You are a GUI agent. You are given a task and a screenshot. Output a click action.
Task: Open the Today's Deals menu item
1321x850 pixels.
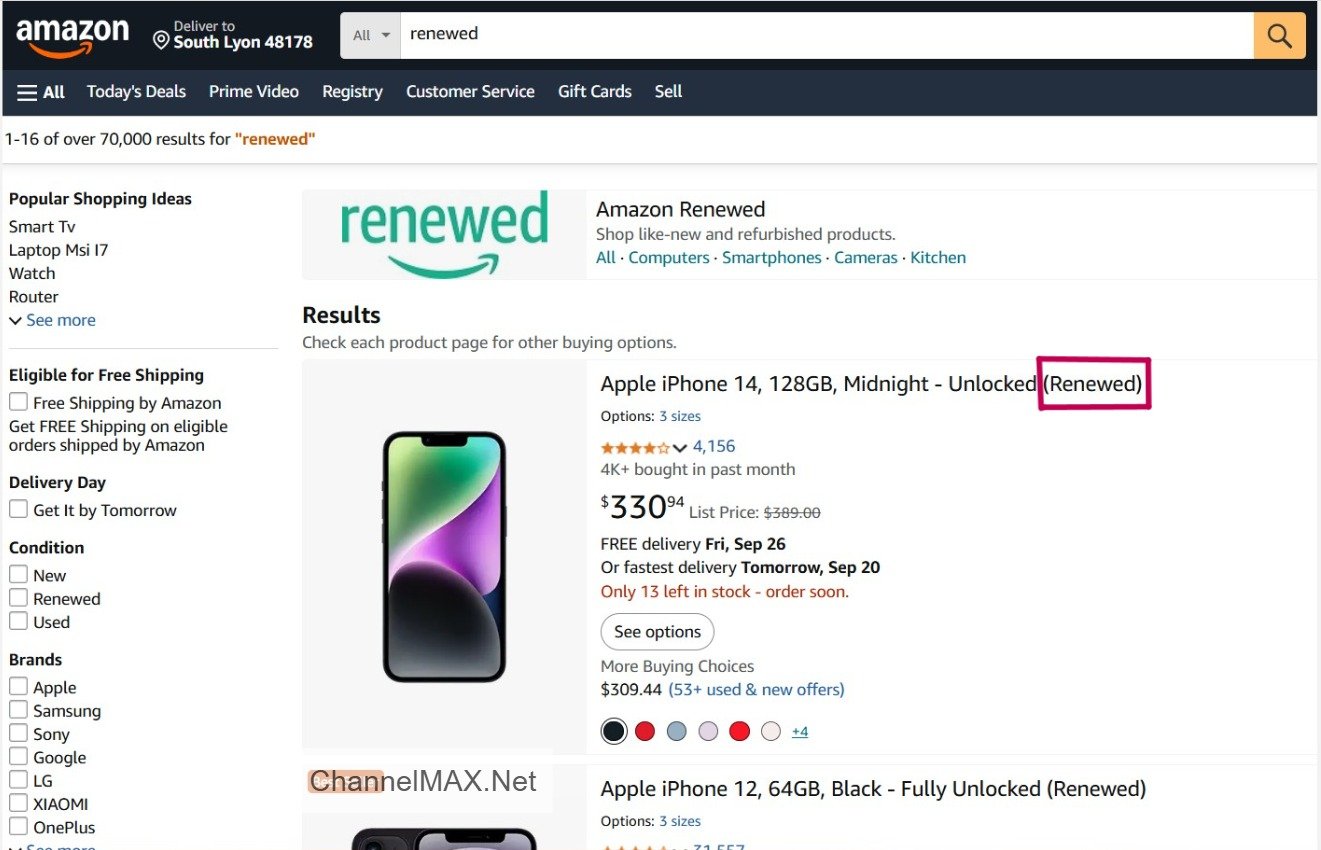pyautogui.click(x=136, y=91)
